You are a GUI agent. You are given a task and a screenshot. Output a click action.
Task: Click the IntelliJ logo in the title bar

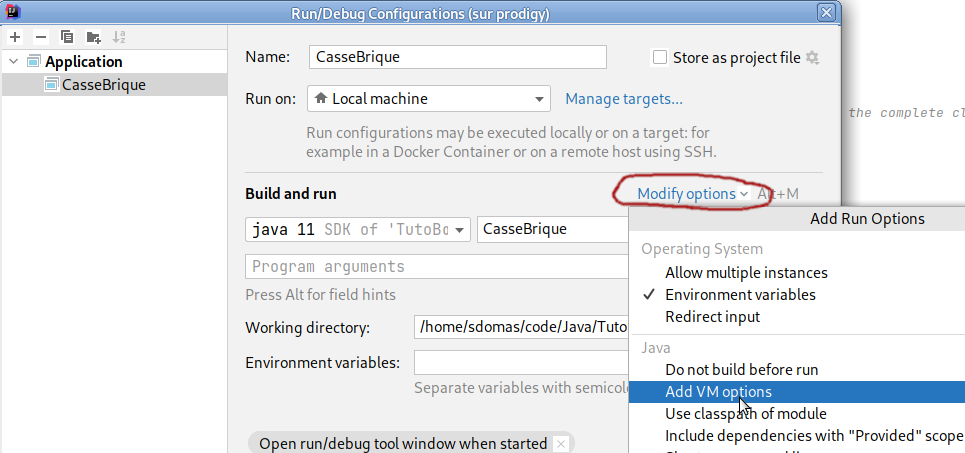(x=13, y=12)
